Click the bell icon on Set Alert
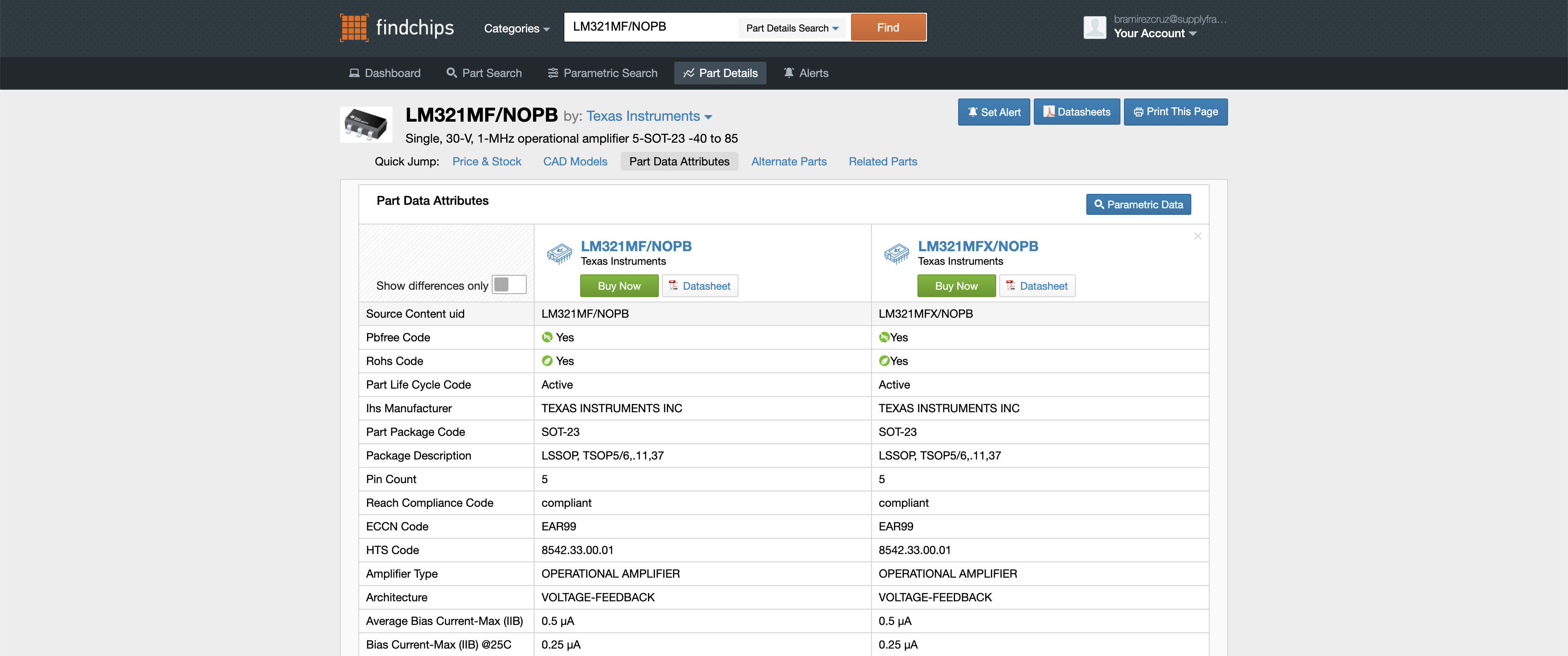 973,112
